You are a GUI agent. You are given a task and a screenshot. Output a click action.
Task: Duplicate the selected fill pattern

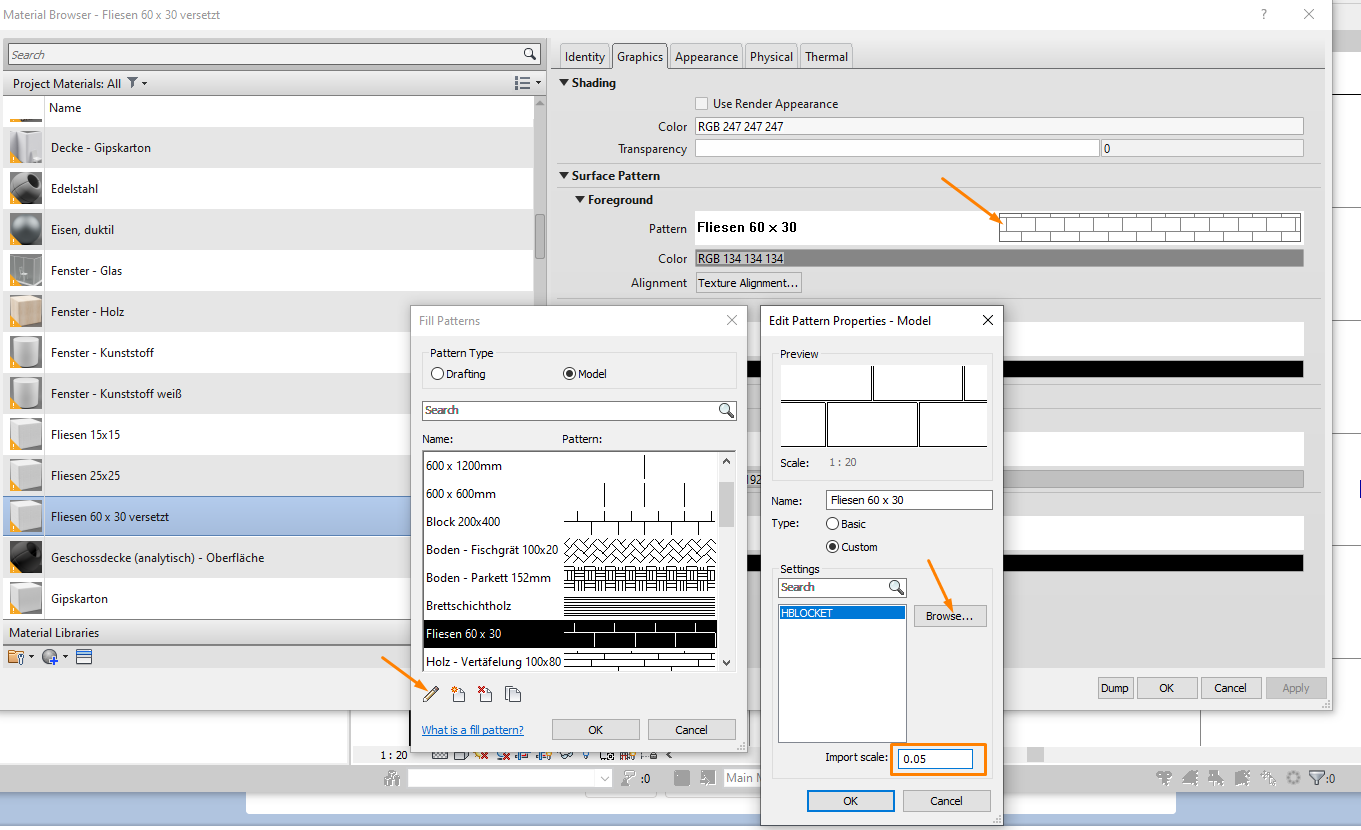tap(512, 693)
